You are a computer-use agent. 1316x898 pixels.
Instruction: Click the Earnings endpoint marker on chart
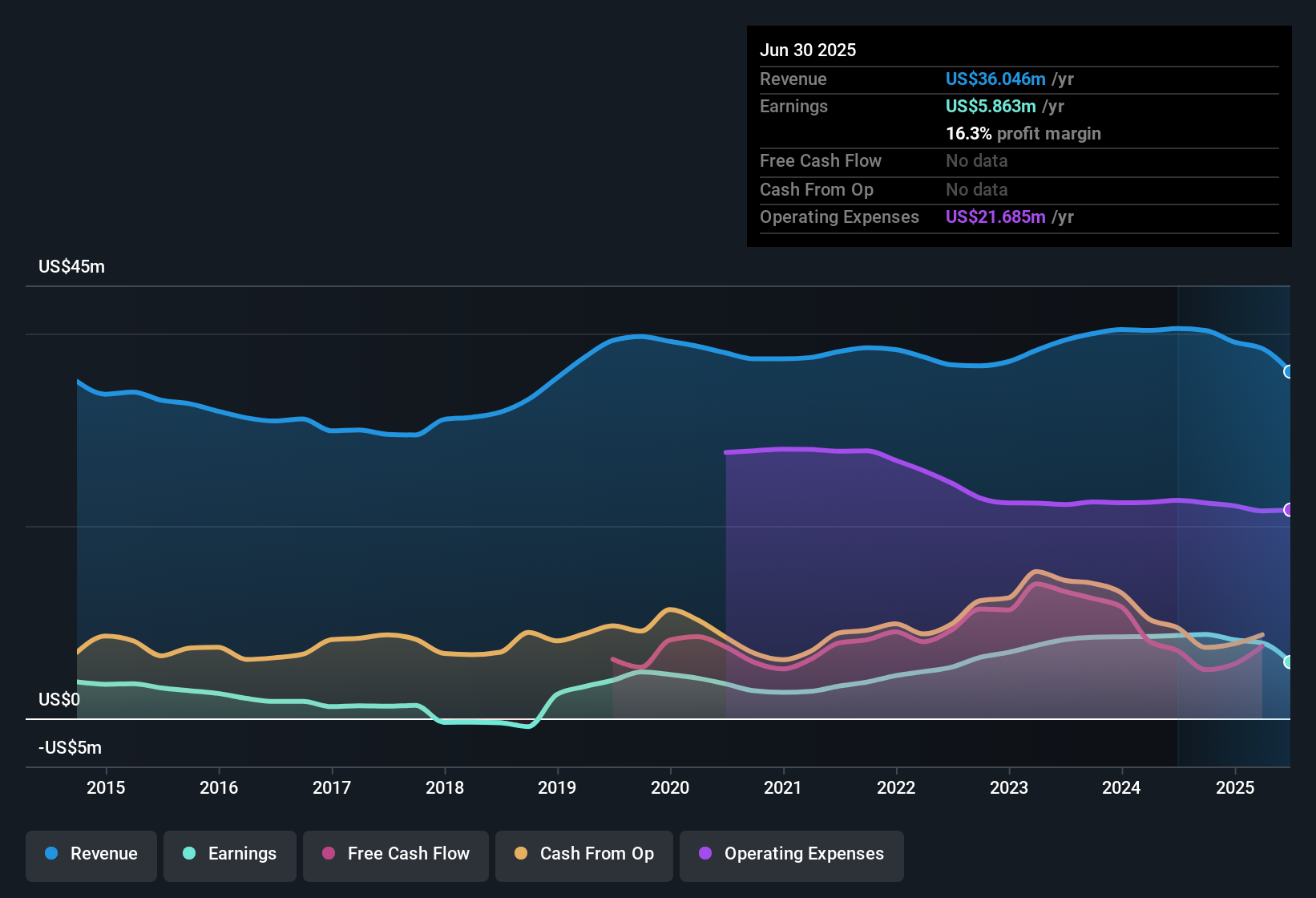1288,662
